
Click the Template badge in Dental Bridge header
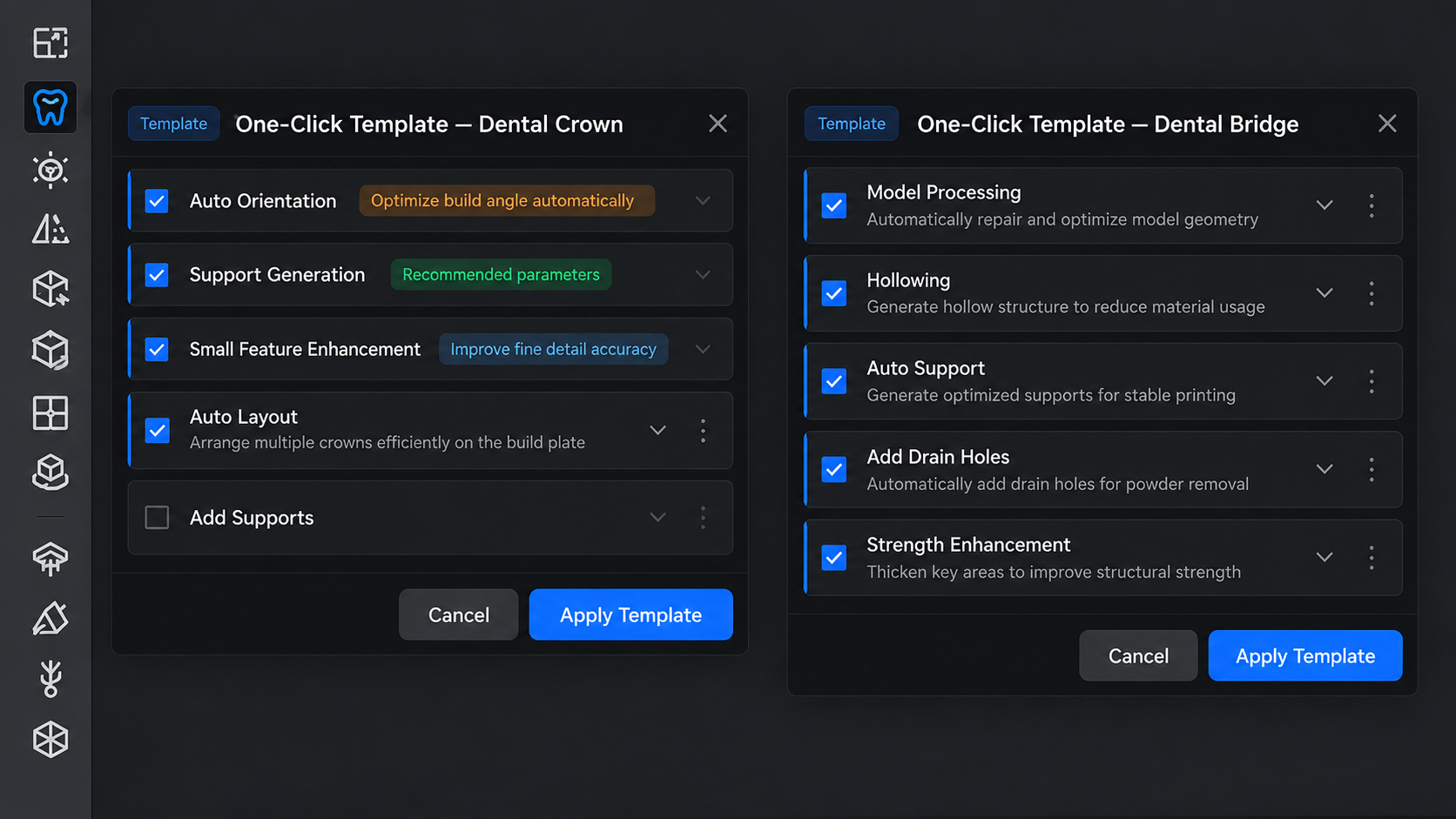tap(851, 124)
